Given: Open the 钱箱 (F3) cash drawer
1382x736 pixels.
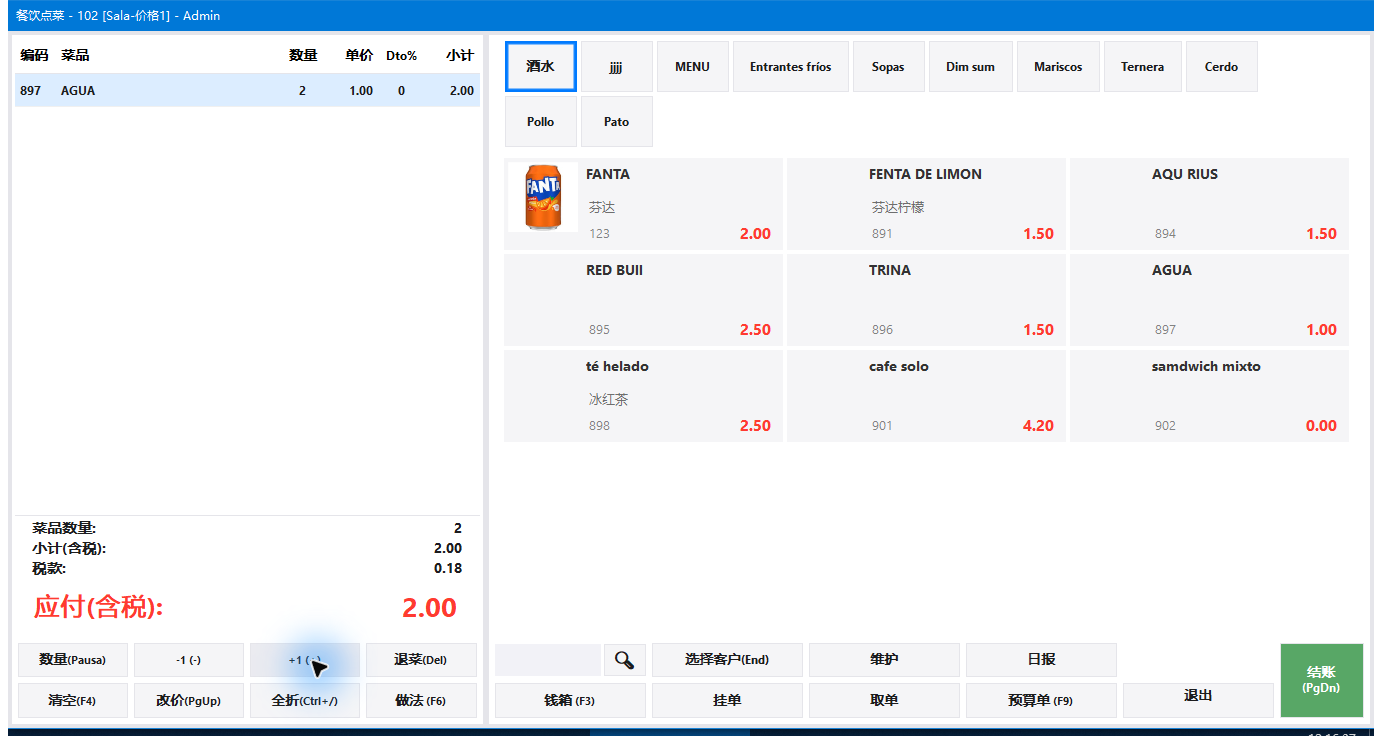Looking at the screenshot, I should pos(570,701).
